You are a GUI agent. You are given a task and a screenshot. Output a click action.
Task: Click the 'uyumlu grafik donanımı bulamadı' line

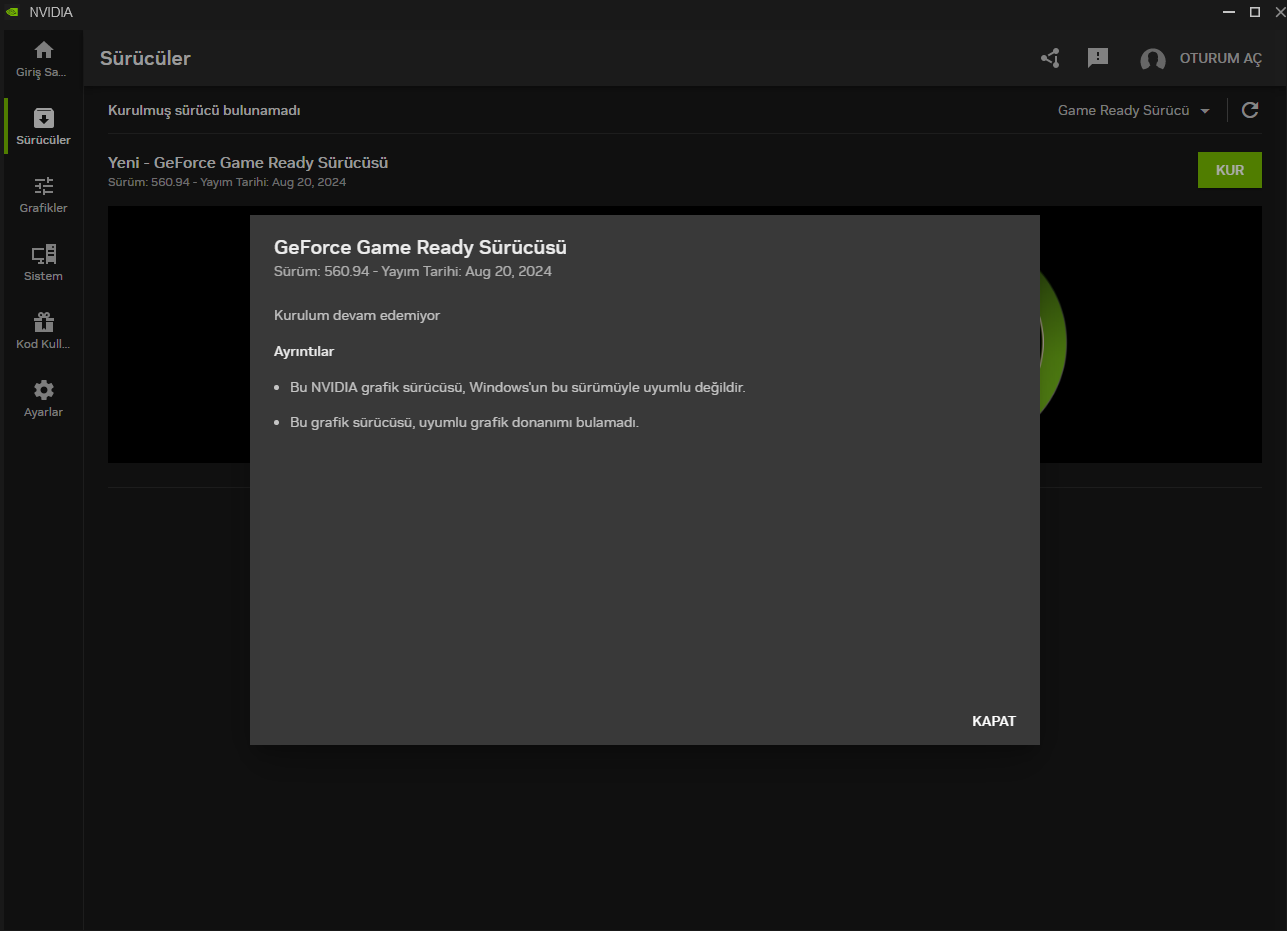tap(464, 422)
